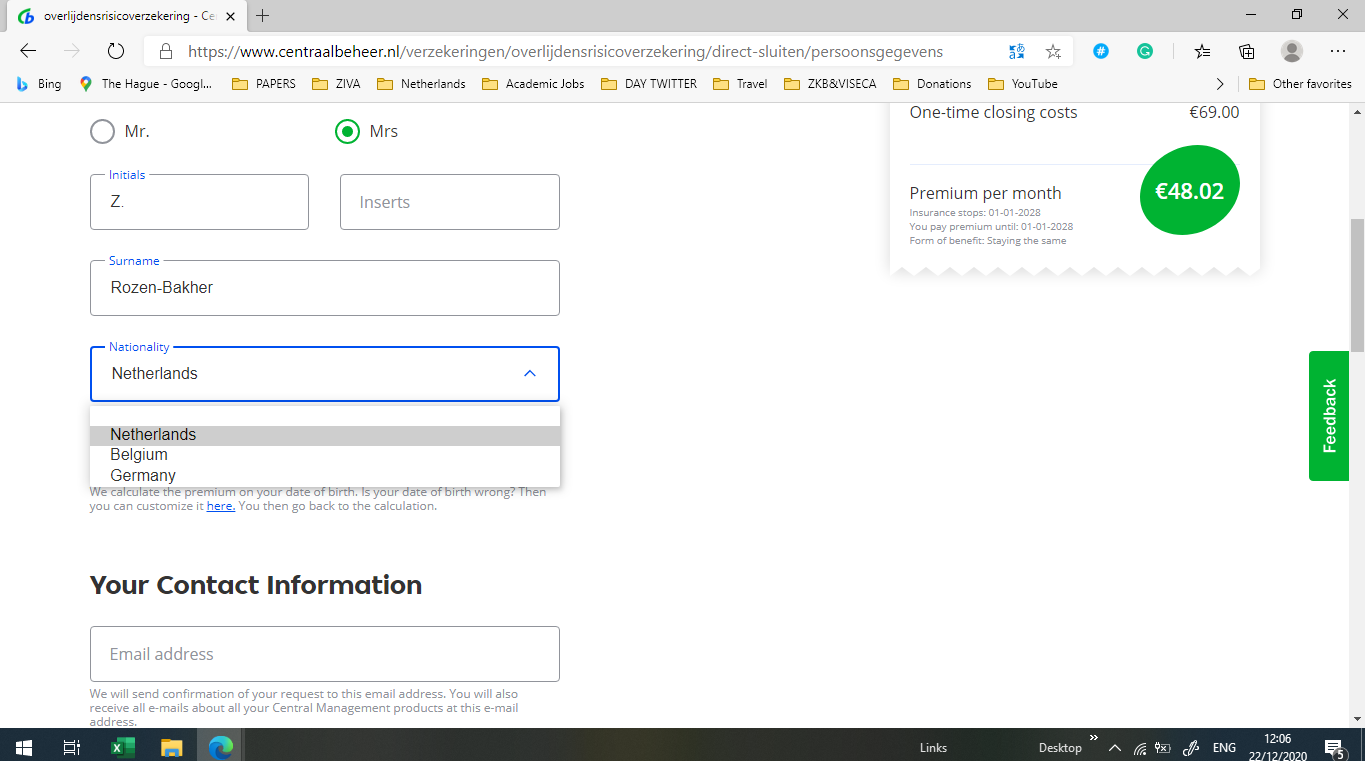Open a new browser tab
The height and width of the screenshot is (761, 1365).
point(263,16)
